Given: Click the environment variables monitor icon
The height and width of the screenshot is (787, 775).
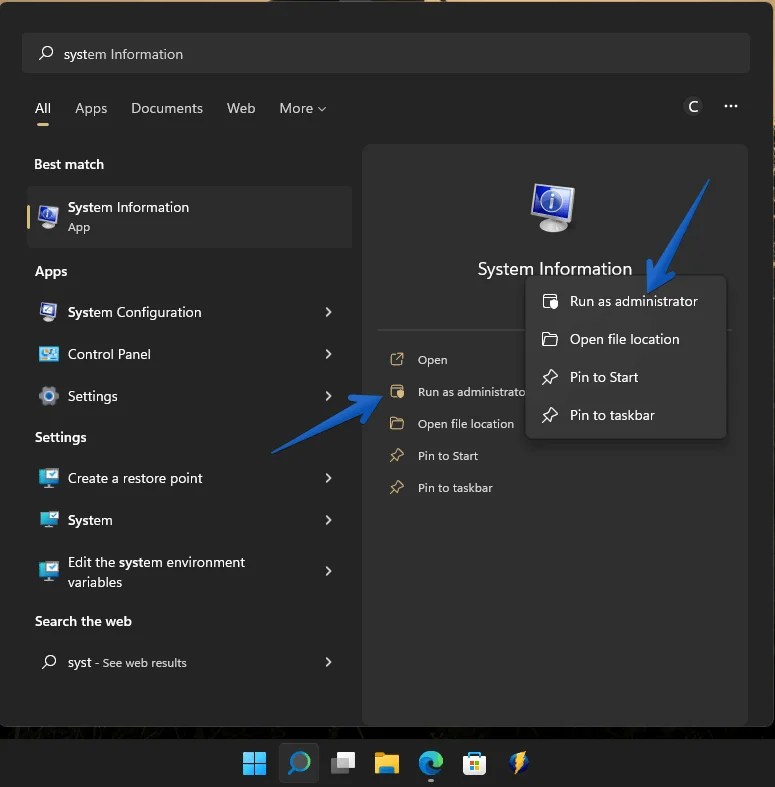Looking at the screenshot, I should point(49,571).
